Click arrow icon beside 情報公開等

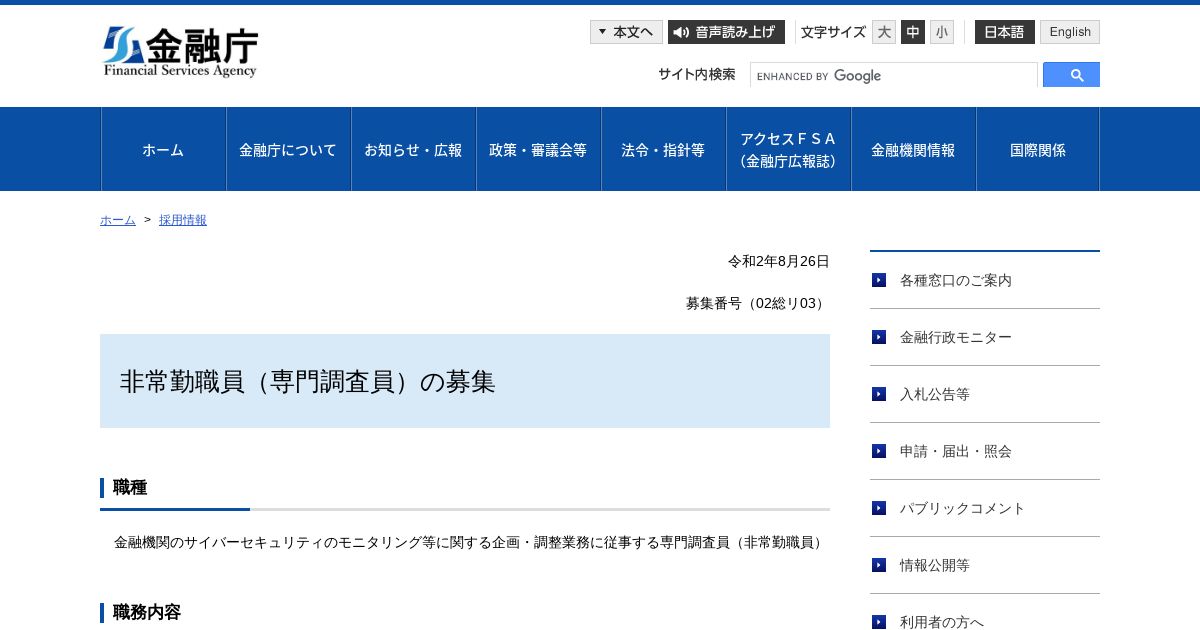879,565
